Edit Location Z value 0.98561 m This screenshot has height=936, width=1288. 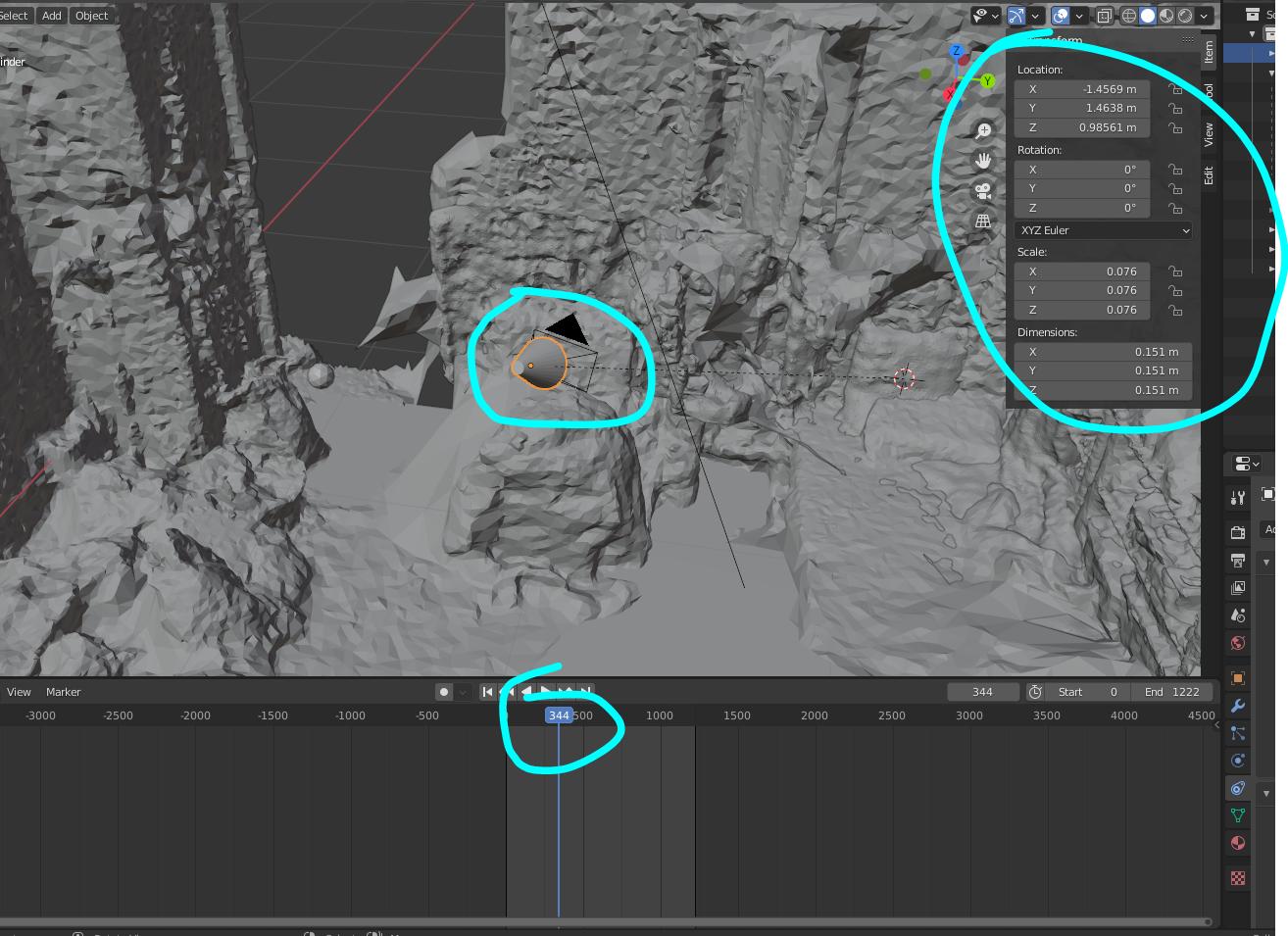click(1082, 127)
